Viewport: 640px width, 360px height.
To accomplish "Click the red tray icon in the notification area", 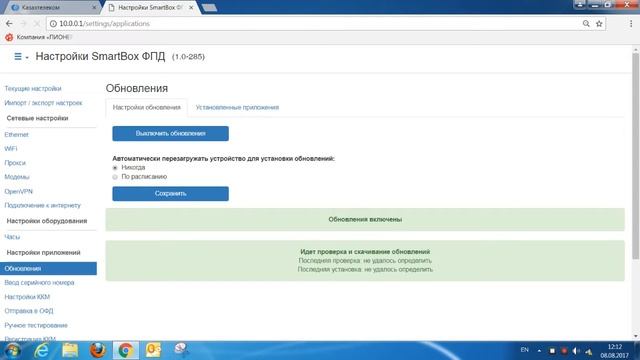I will 564,351.
